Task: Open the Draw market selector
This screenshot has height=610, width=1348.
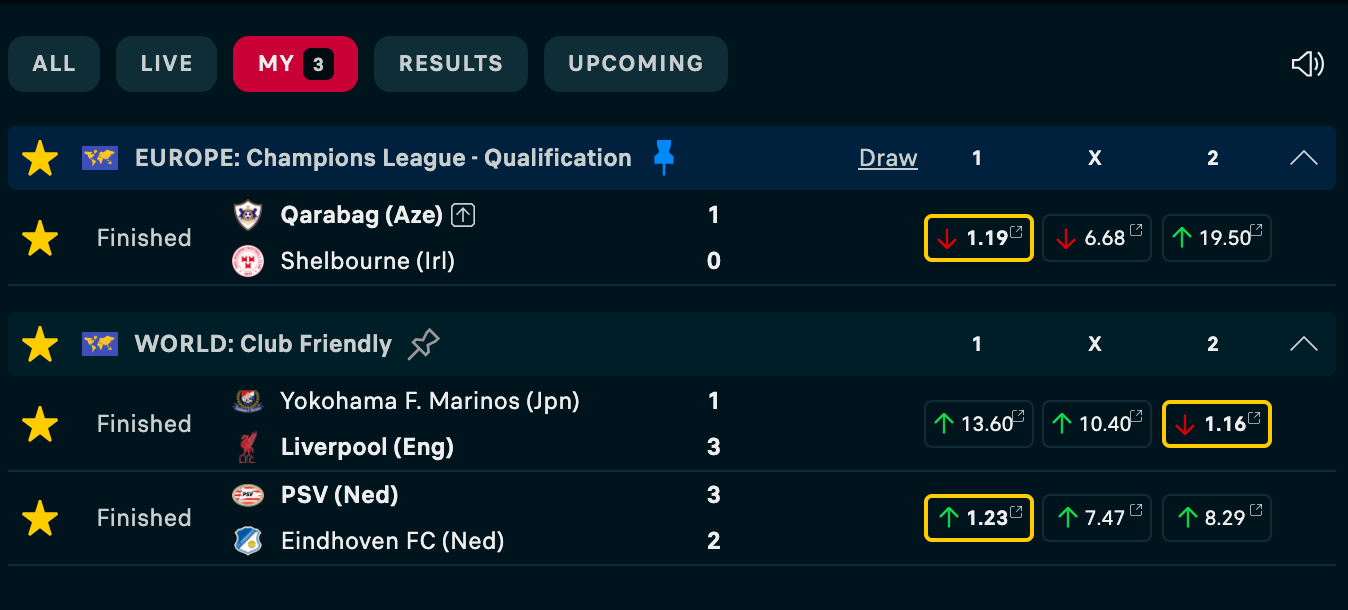Action: [x=887, y=158]
